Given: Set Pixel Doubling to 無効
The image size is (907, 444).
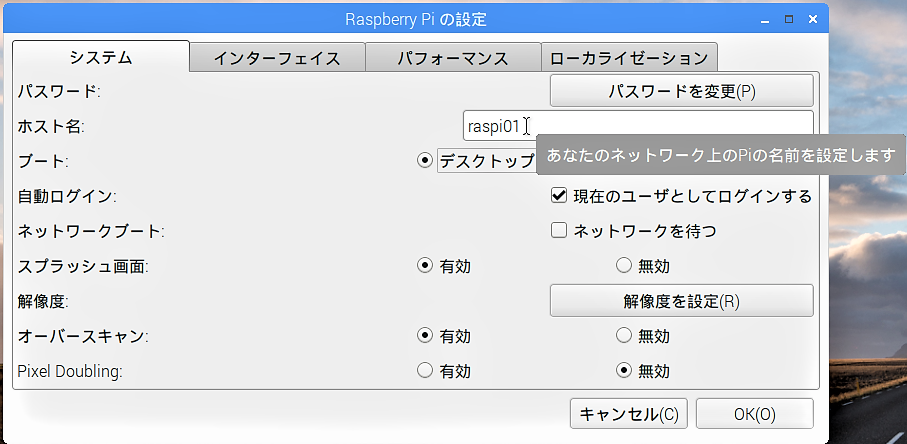Looking at the screenshot, I should [x=624, y=371].
